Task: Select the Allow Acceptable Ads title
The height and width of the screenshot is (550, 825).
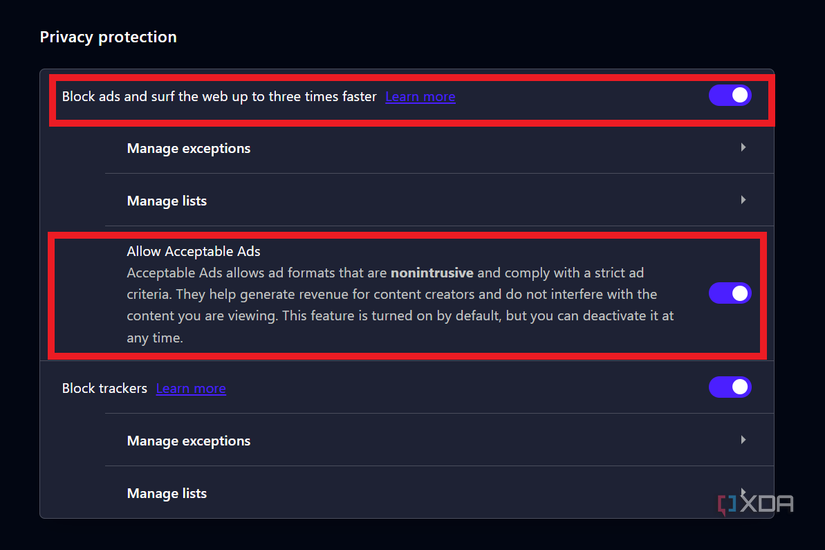Action: (x=194, y=252)
